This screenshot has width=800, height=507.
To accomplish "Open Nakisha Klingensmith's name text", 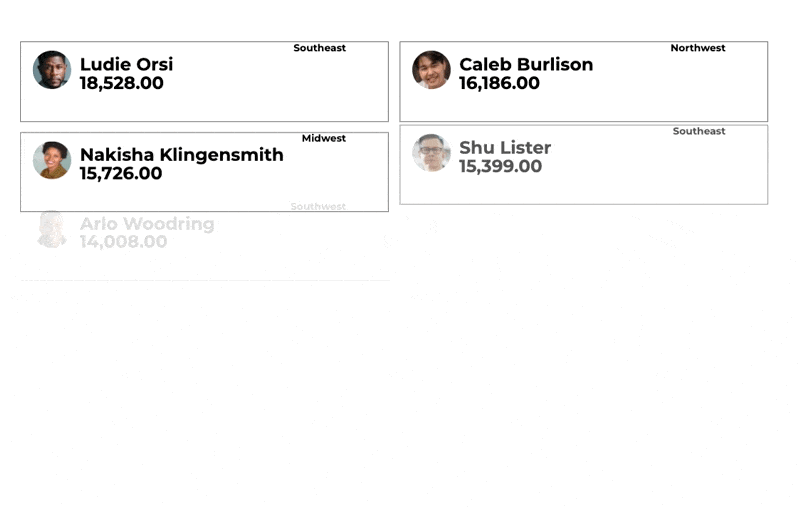I will (x=182, y=155).
